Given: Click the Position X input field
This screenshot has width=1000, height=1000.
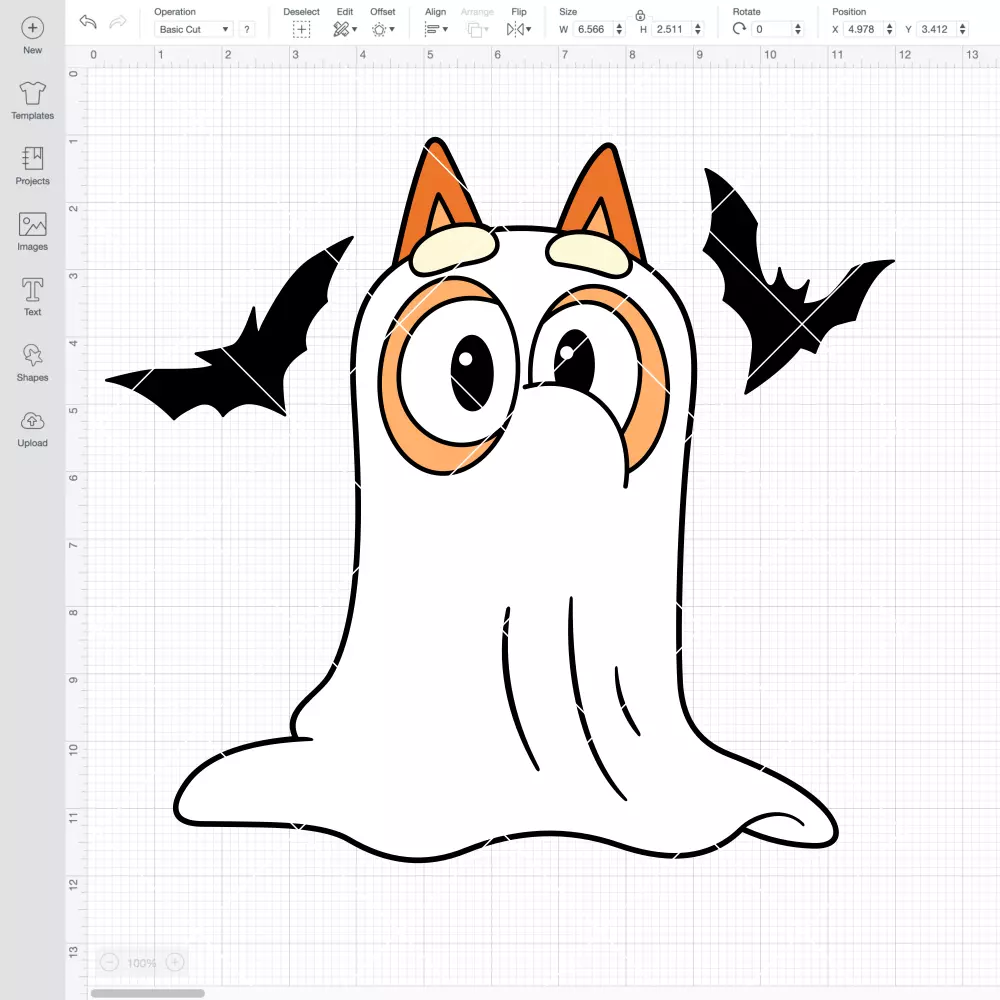Looking at the screenshot, I should (x=863, y=29).
